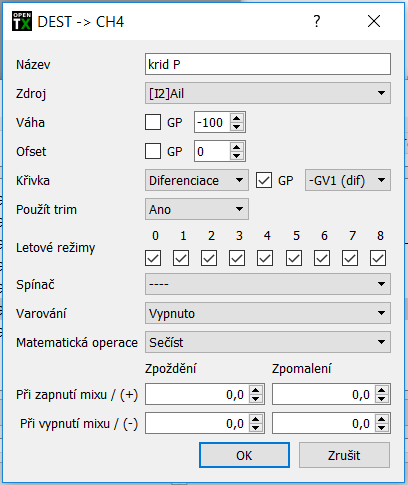Decrease Ofset value with down arrow

coord(237,156)
